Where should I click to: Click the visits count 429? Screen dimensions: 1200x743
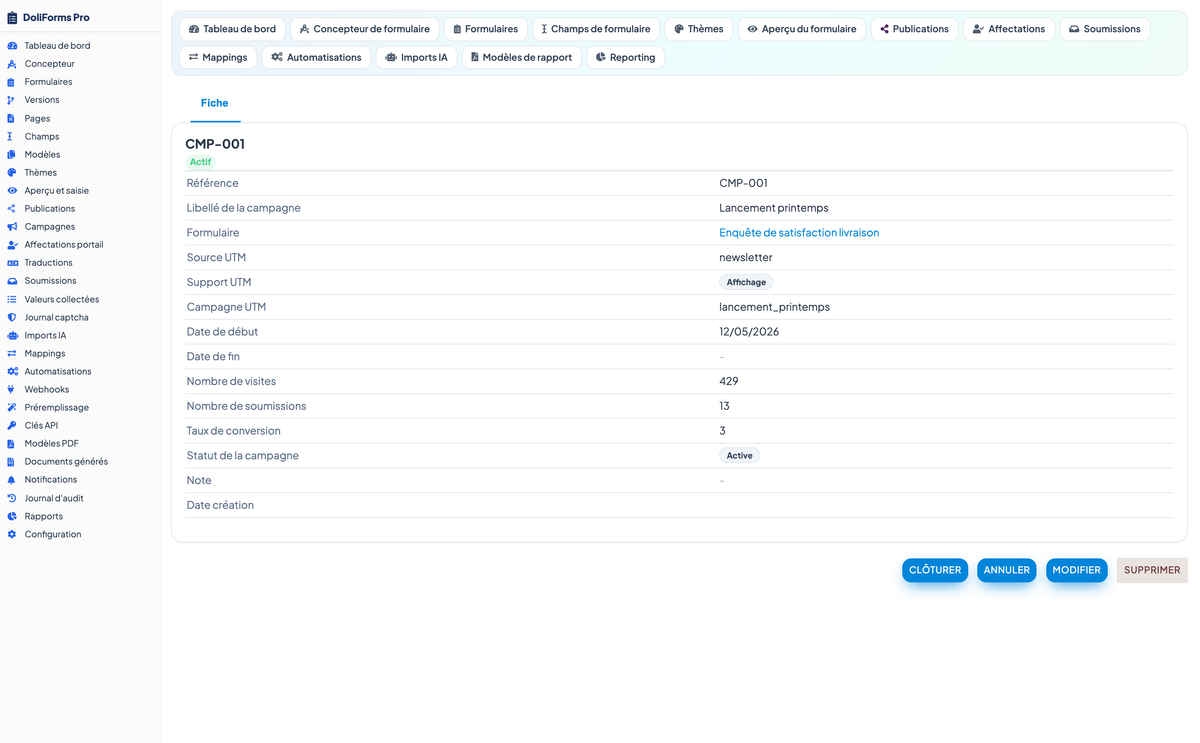729,381
